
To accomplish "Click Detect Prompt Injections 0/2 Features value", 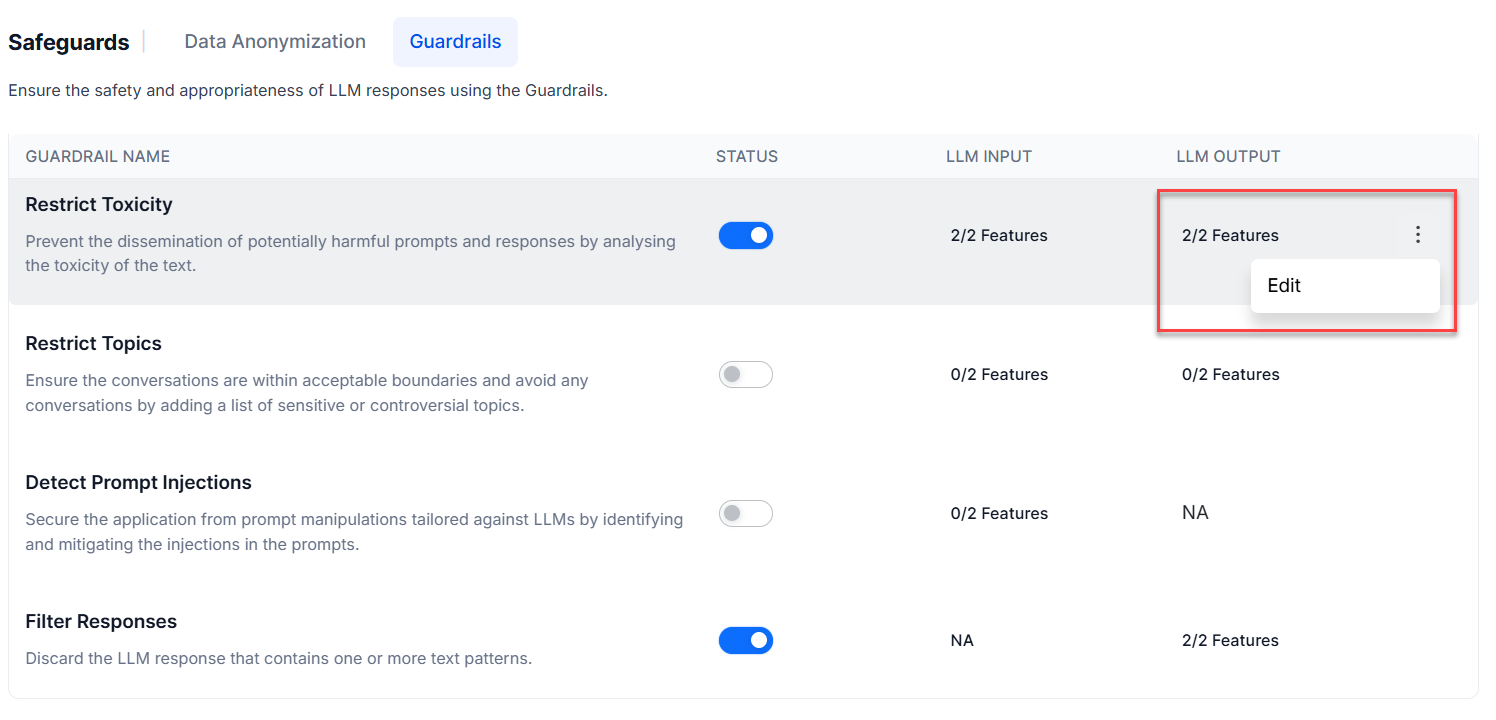I will click(x=999, y=514).
